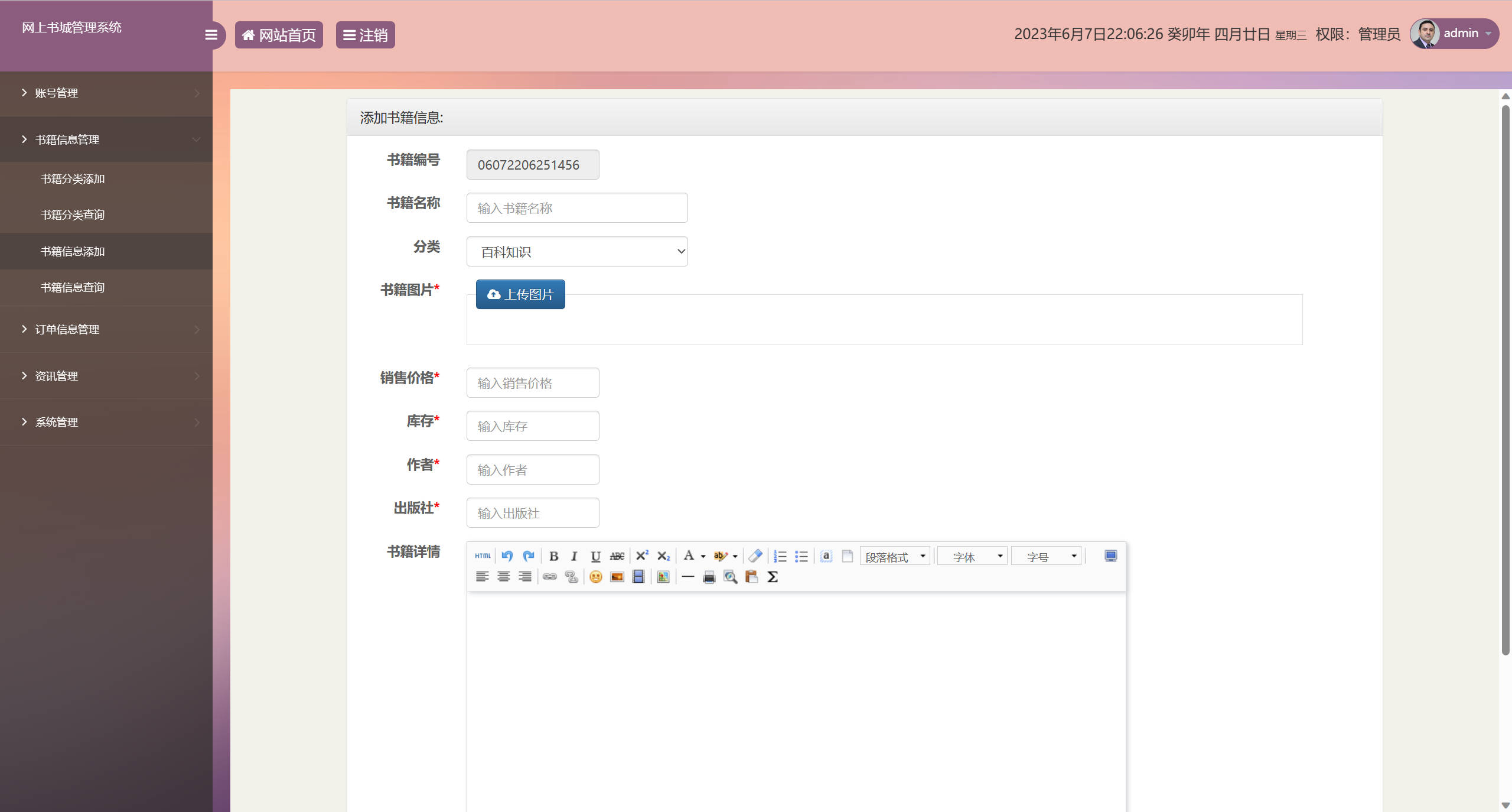
Task: Click the 上传图片 upload button
Action: 520,294
